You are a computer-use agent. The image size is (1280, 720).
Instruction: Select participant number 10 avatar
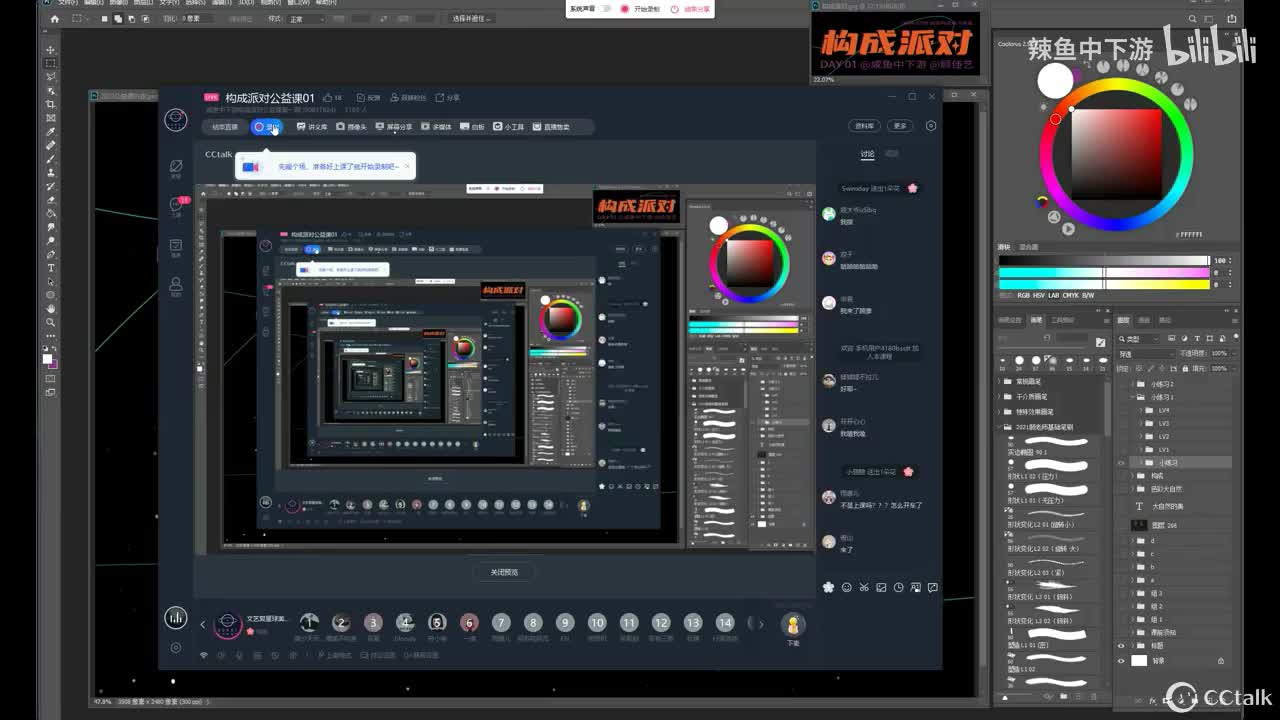tap(597, 623)
